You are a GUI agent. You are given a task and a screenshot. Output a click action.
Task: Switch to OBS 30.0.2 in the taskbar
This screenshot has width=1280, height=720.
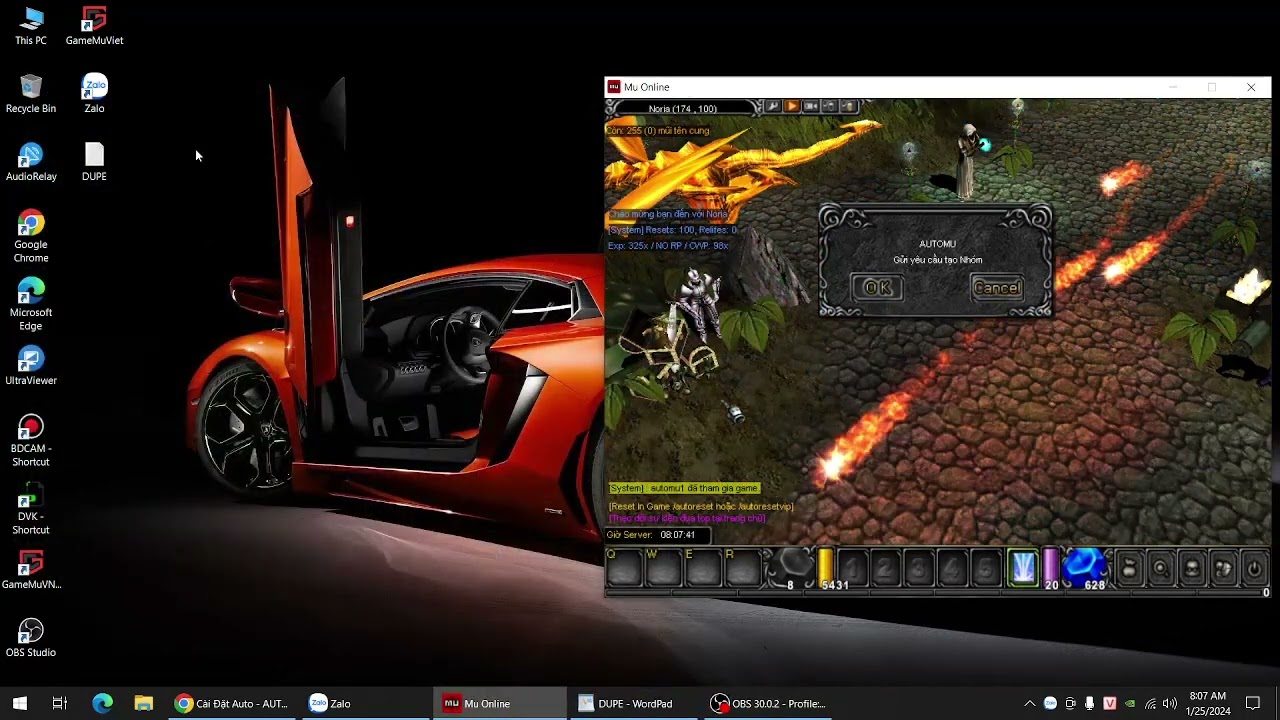point(767,703)
